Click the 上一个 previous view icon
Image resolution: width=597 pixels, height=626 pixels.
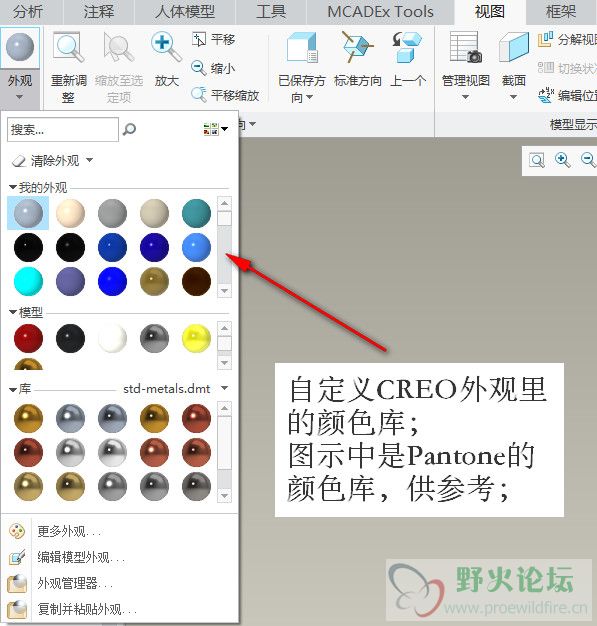click(407, 48)
